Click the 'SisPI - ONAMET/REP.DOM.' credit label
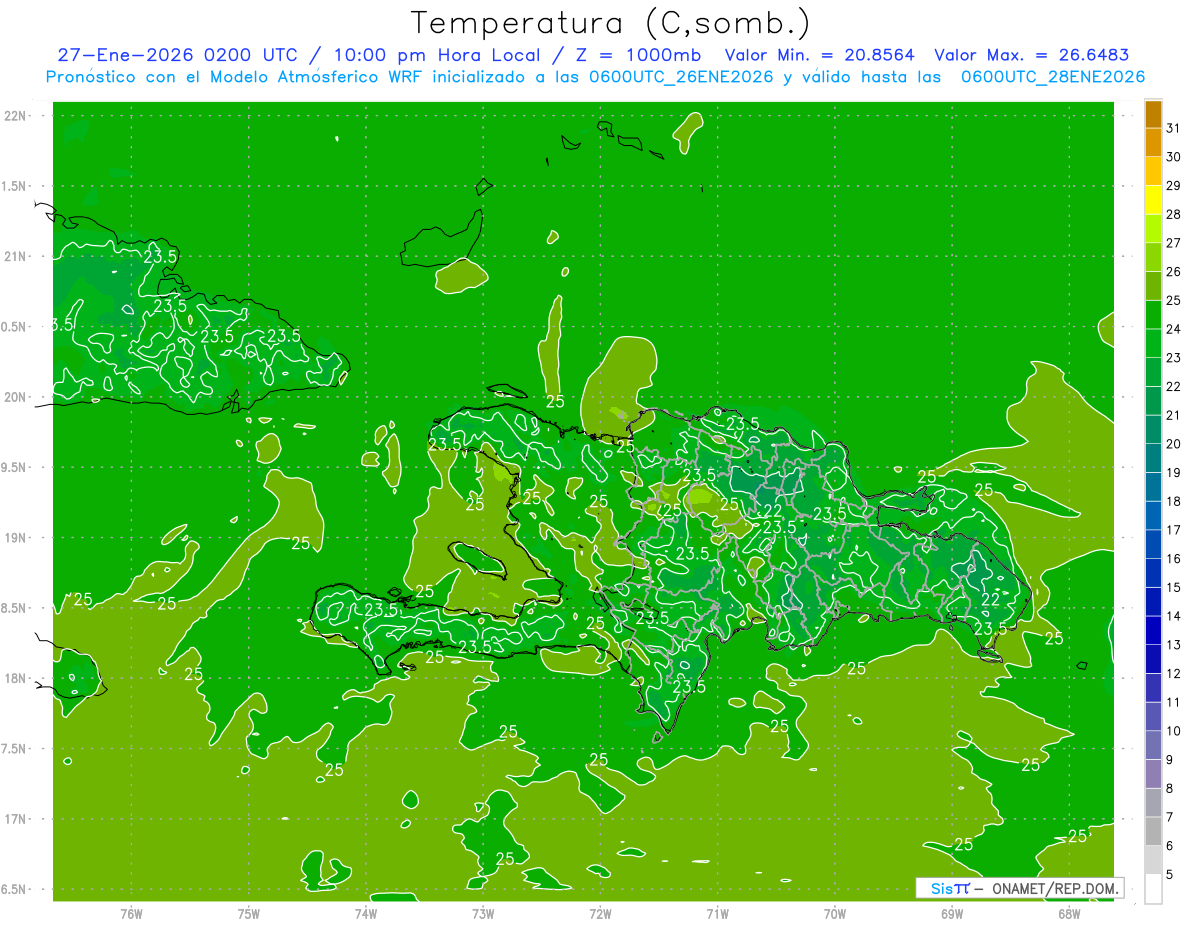Screen dimensions: 1200x927 point(1020,888)
